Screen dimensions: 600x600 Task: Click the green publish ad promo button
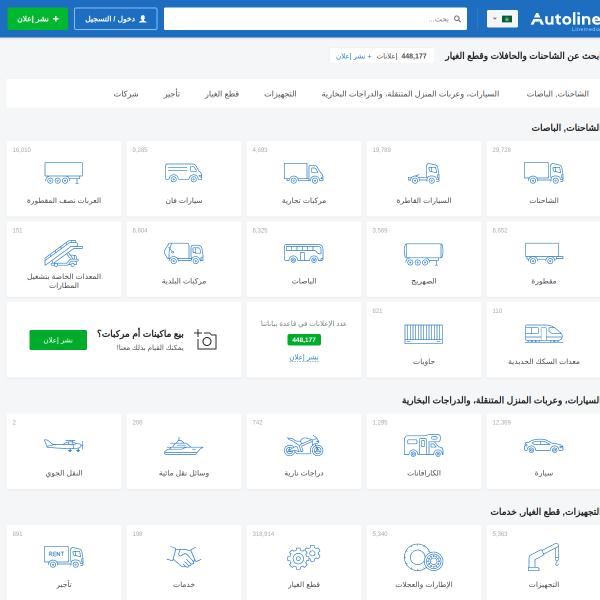pos(58,340)
